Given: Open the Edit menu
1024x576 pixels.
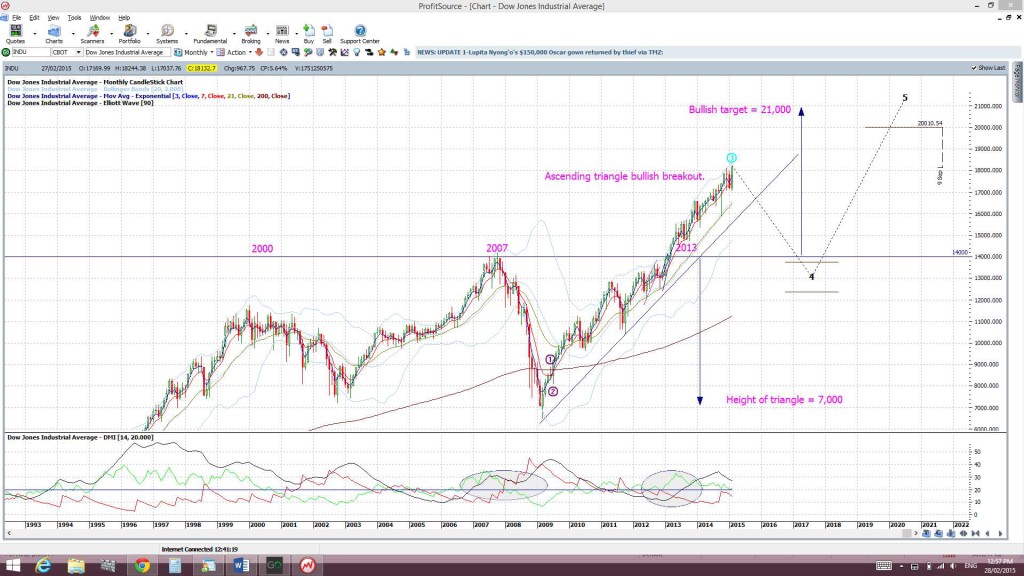Looking at the screenshot, I should pos(34,18).
